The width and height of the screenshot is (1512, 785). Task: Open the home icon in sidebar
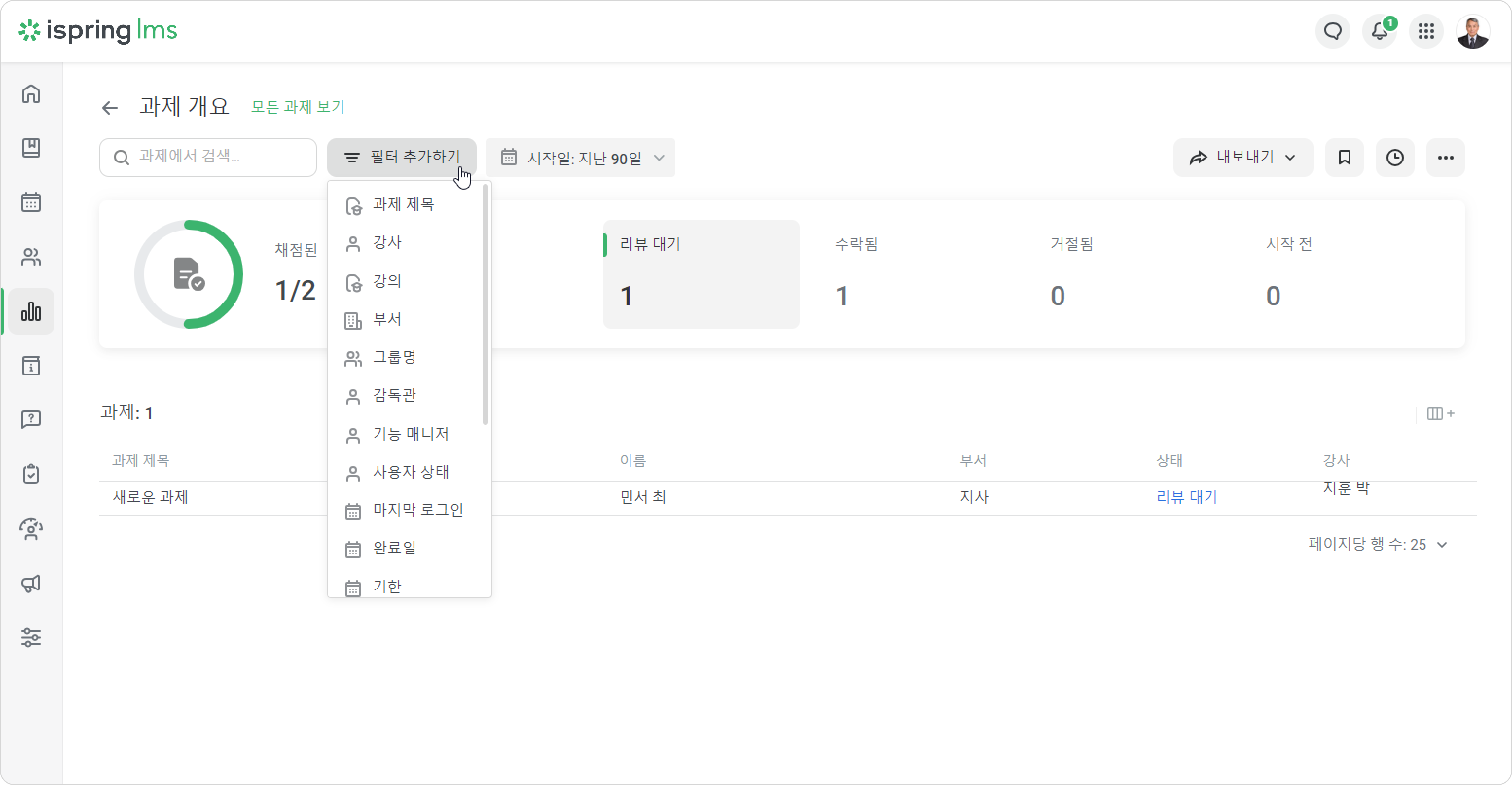click(x=31, y=94)
